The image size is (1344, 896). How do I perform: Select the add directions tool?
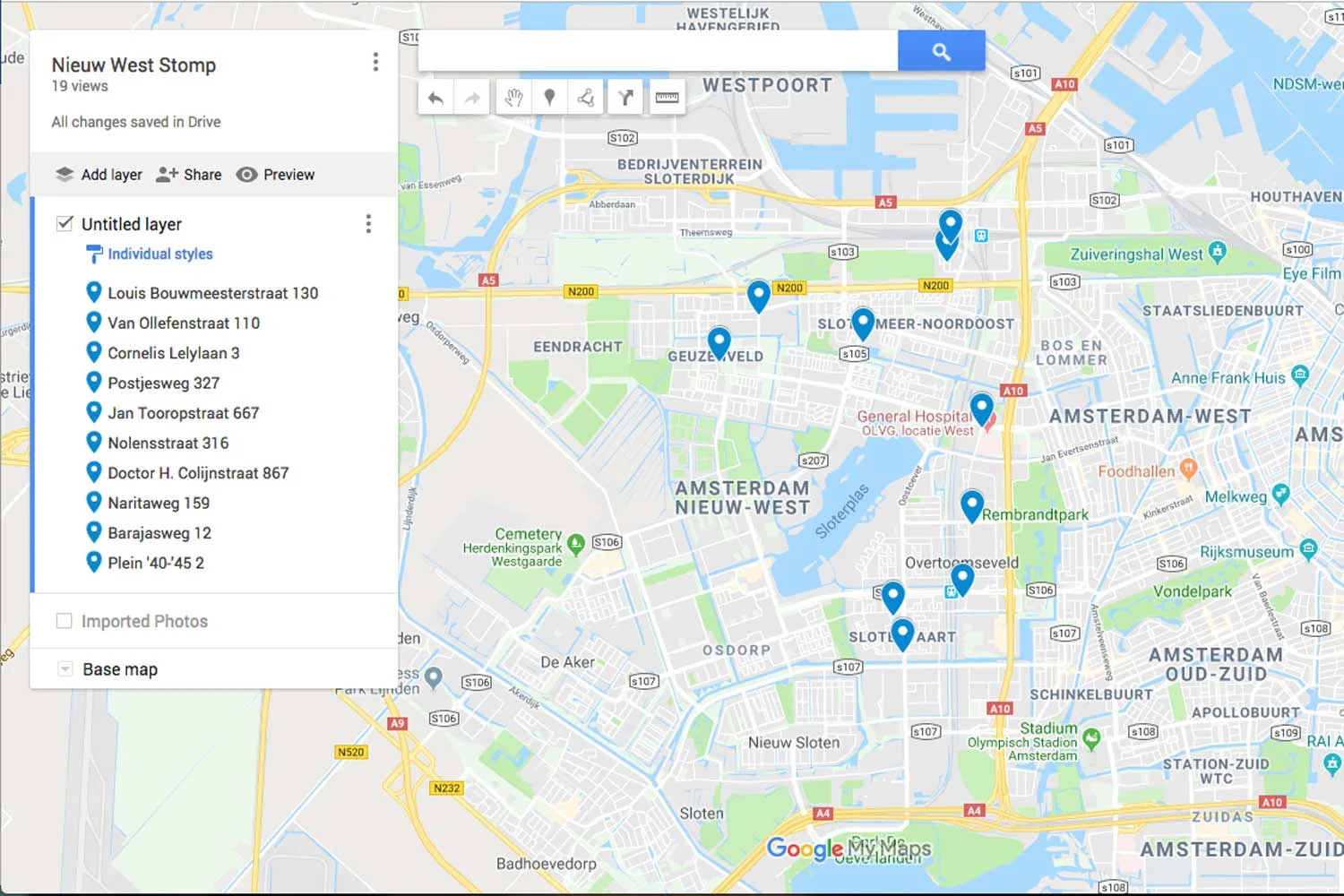tap(625, 98)
